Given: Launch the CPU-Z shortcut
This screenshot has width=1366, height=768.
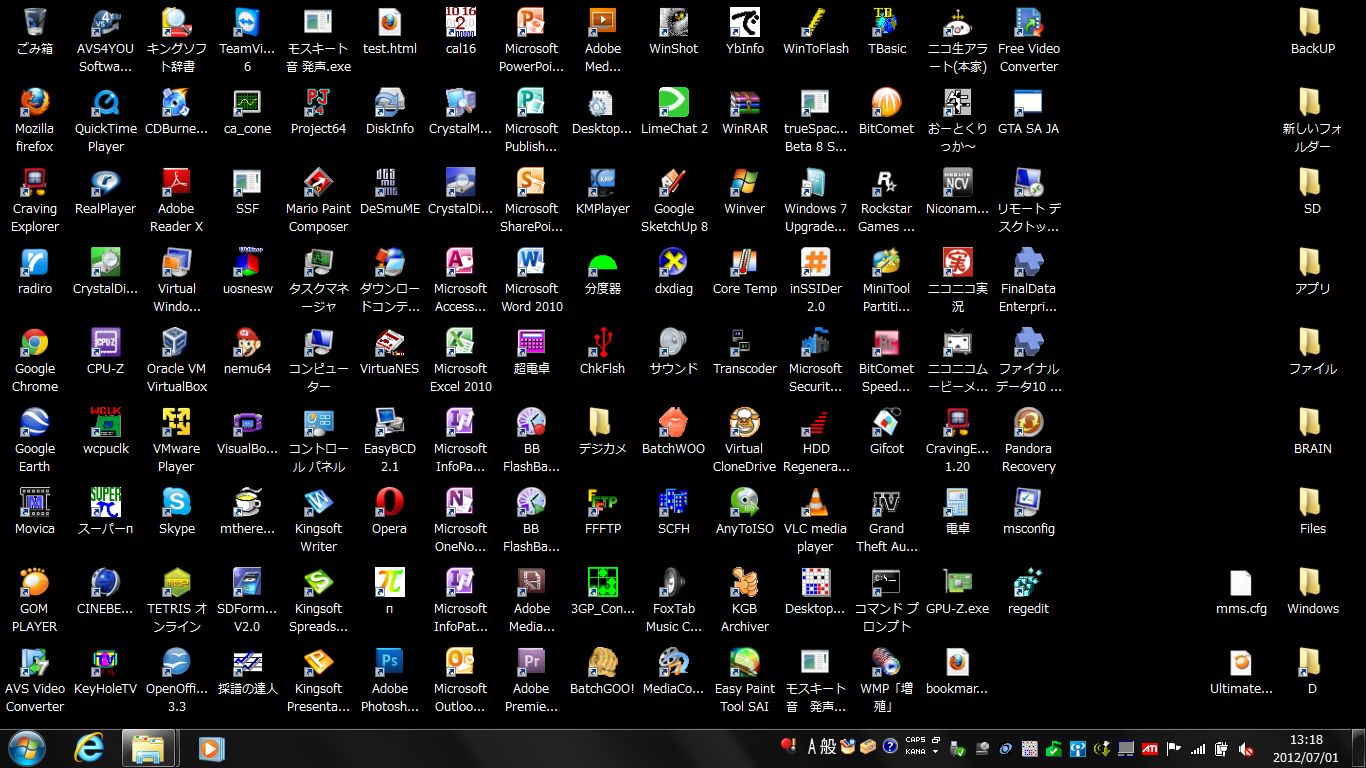Looking at the screenshot, I should (106, 351).
